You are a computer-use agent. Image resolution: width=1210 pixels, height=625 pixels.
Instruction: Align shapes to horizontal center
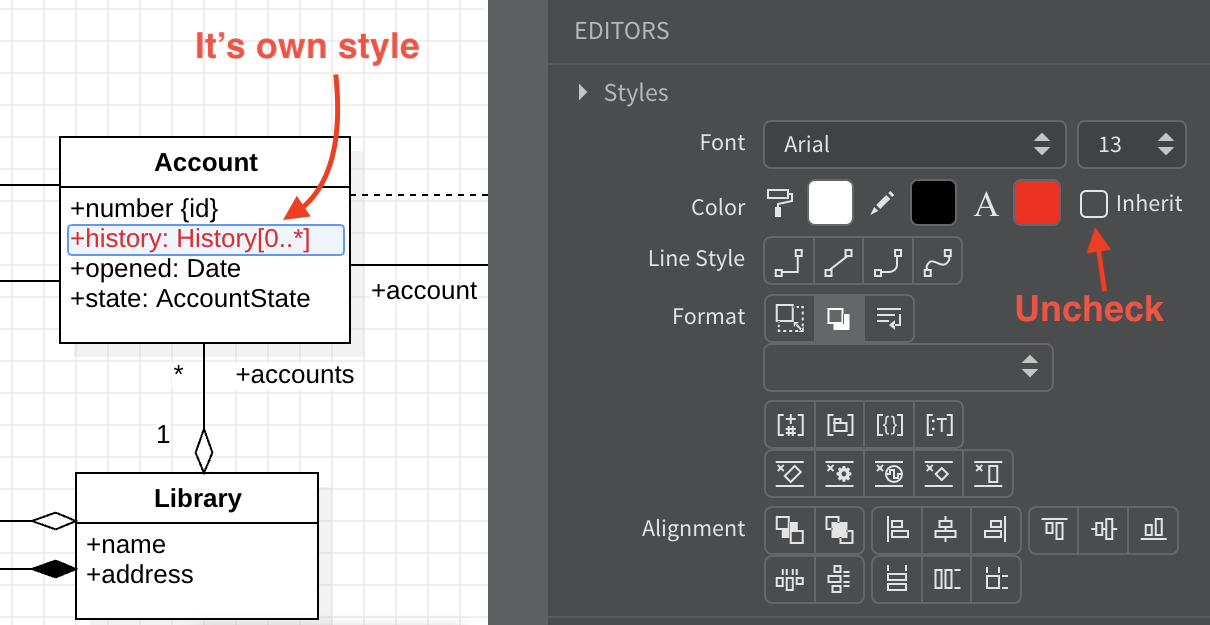946,530
